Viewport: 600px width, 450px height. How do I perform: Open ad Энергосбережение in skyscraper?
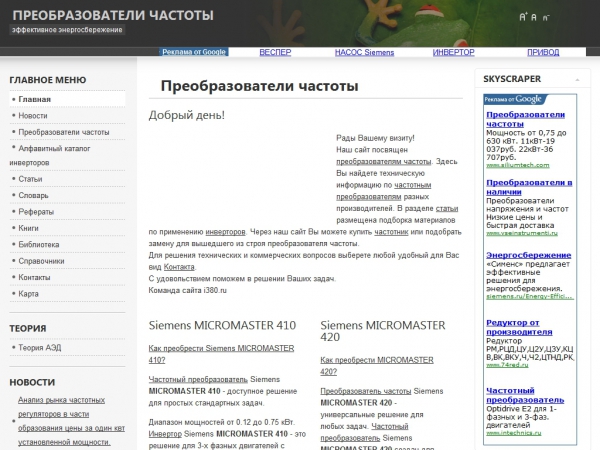(528, 255)
